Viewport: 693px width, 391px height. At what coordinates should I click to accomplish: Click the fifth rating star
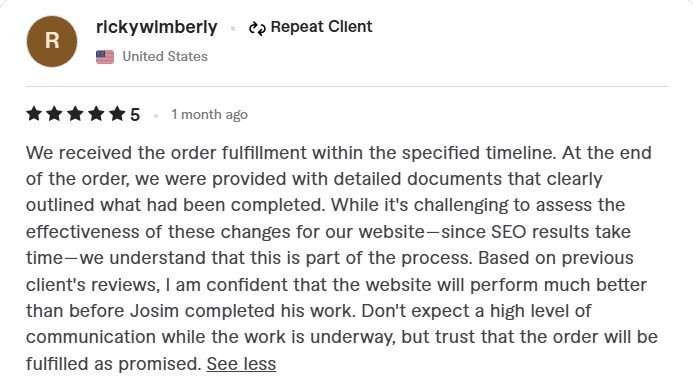(117, 114)
